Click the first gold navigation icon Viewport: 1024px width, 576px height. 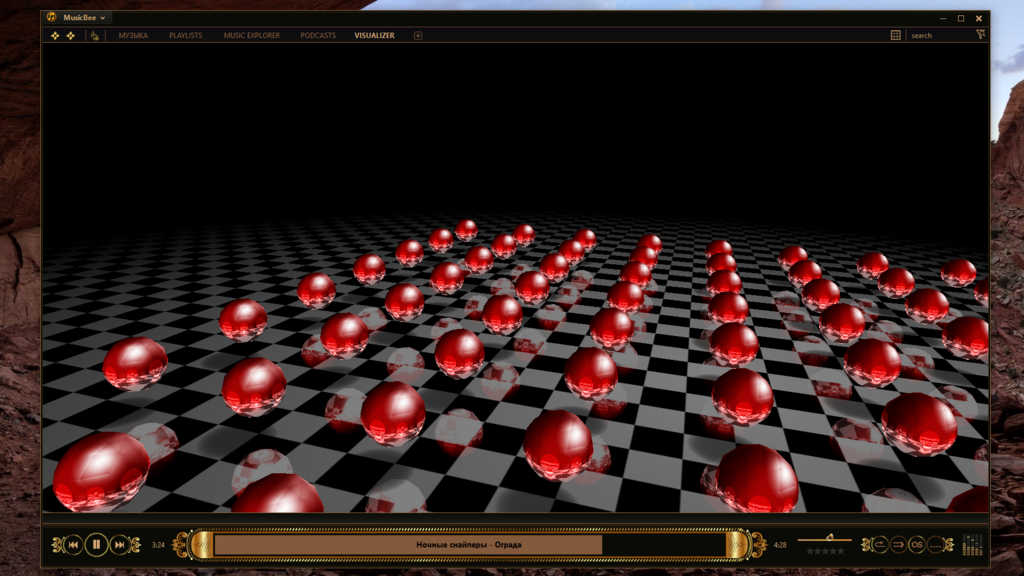point(55,36)
